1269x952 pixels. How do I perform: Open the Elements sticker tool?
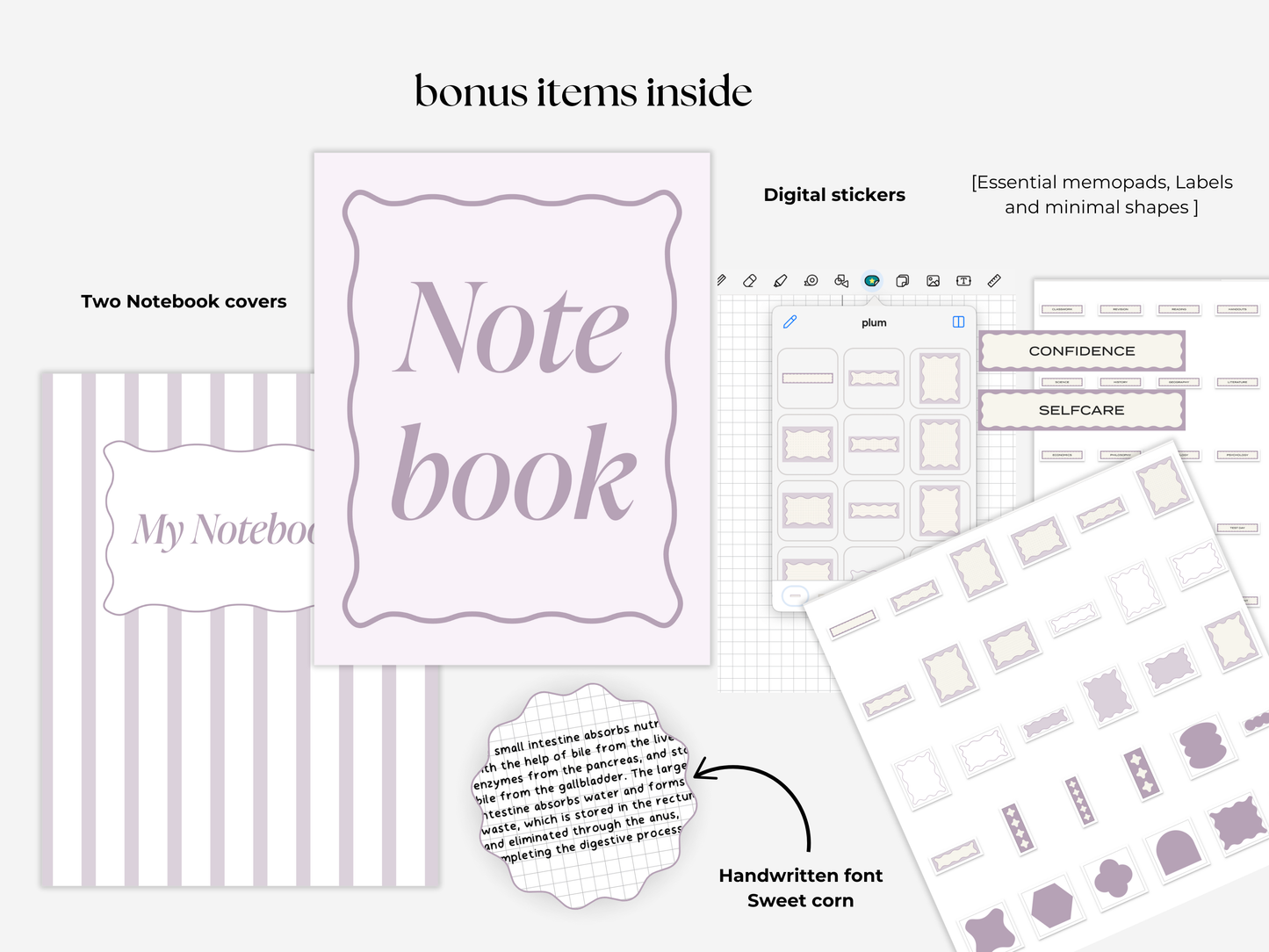[x=872, y=281]
